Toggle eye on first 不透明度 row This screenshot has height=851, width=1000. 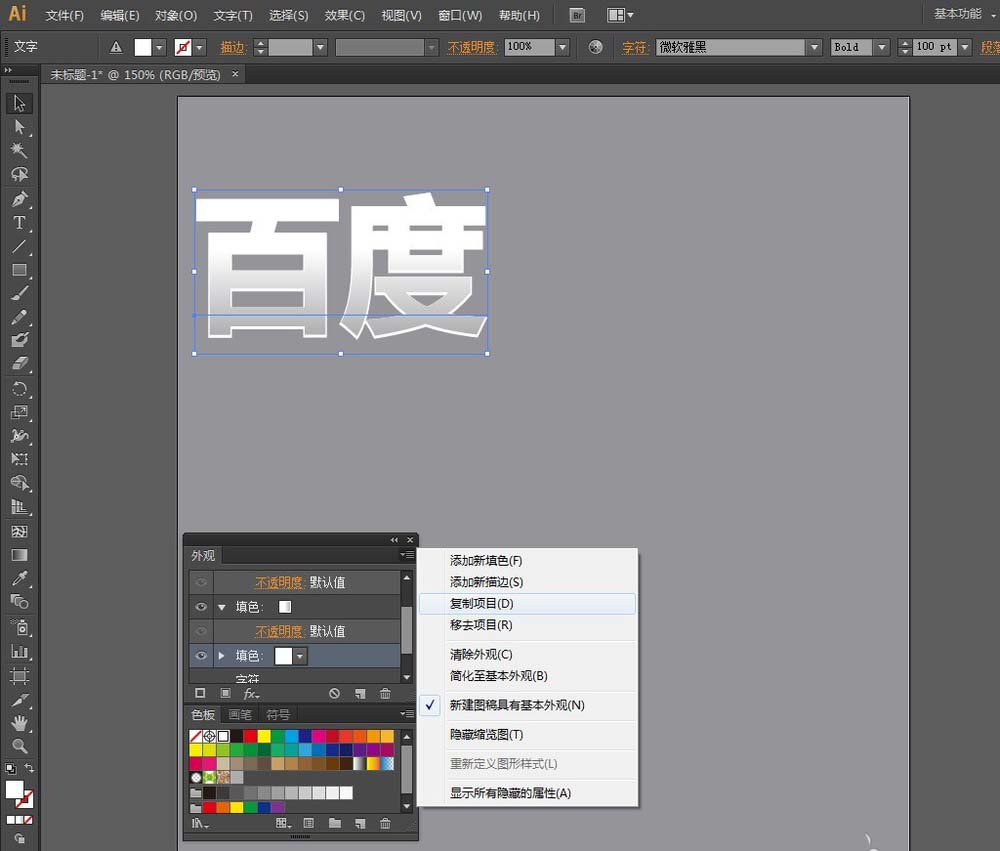(x=201, y=582)
